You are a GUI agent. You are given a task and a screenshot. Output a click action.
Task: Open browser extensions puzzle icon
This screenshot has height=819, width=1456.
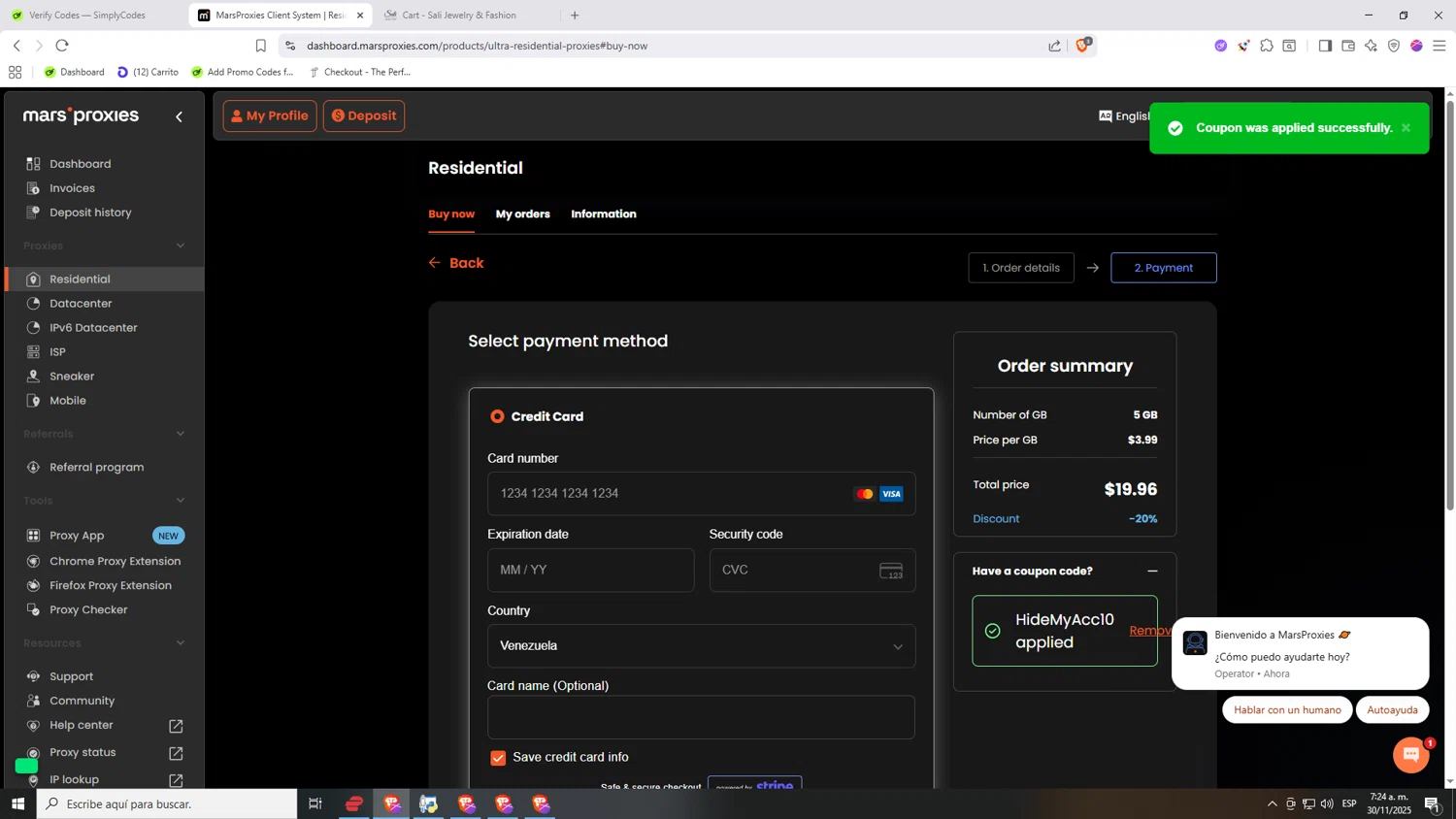click(x=1267, y=46)
